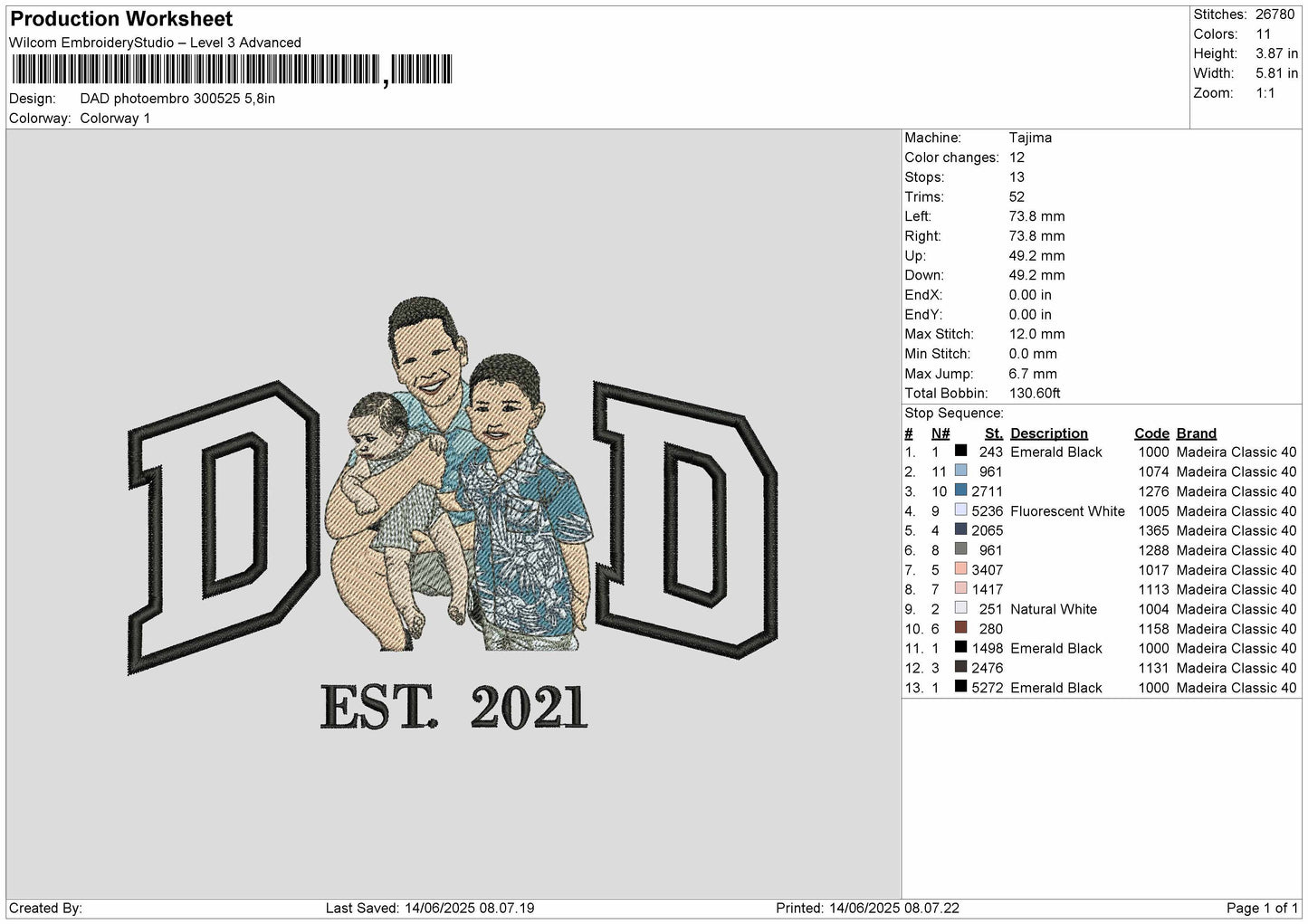Click the 'Stop Sequence:' heading

click(954, 413)
